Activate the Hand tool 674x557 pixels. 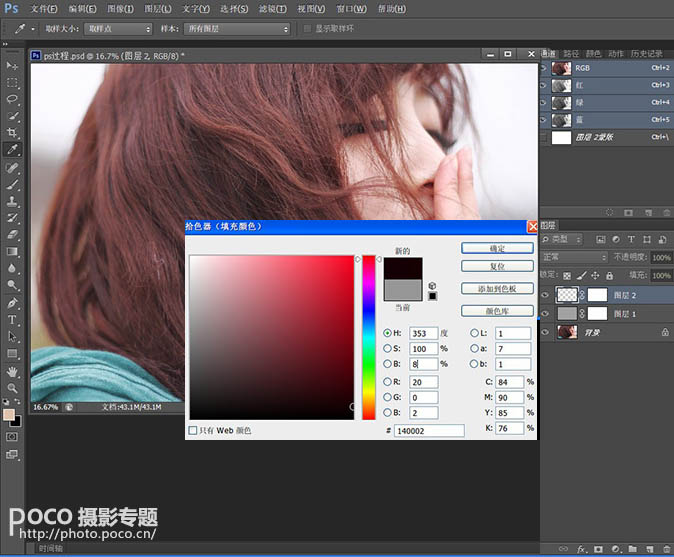[13, 371]
